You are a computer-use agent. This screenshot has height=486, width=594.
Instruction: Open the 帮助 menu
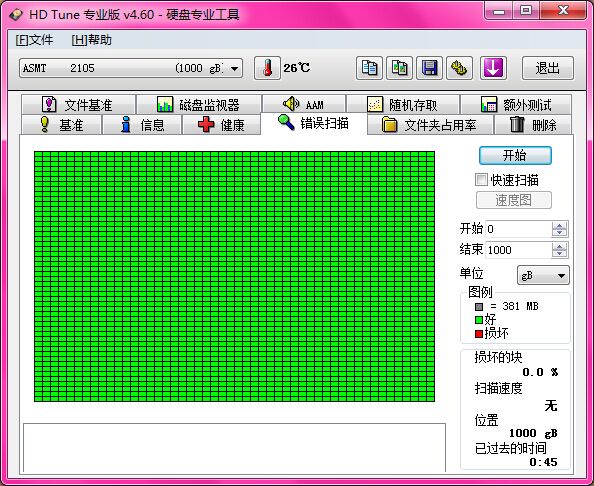pos(91,40)
